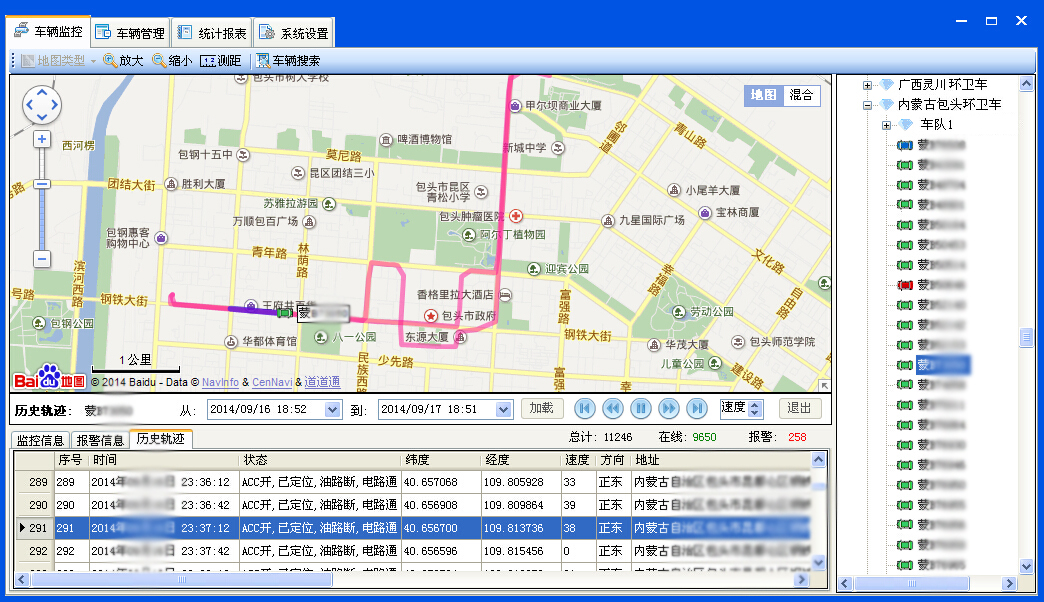Click the 加载 load button
Image resolution: width=1044 pixels, height=602 pixels.
click(x=542, y=408)
